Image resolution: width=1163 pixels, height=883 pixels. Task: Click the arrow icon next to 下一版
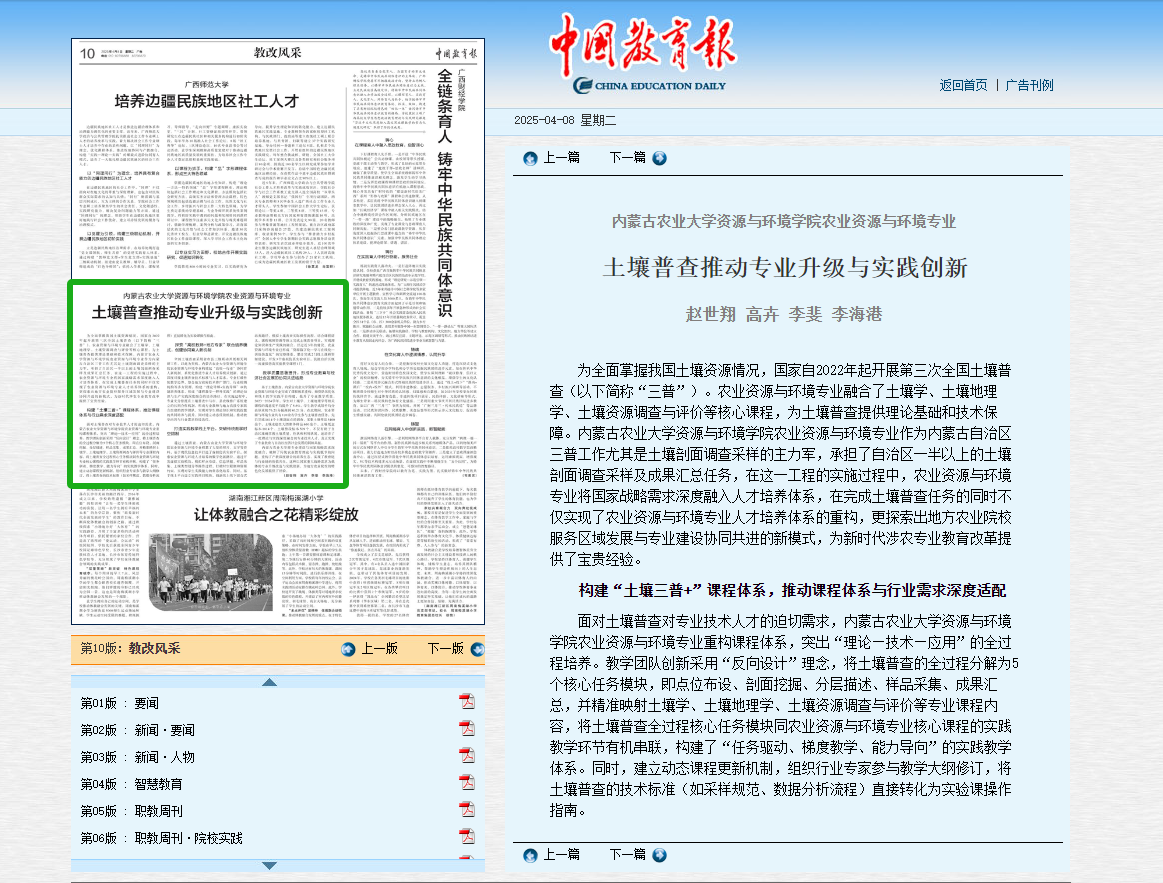click(478, 649)
